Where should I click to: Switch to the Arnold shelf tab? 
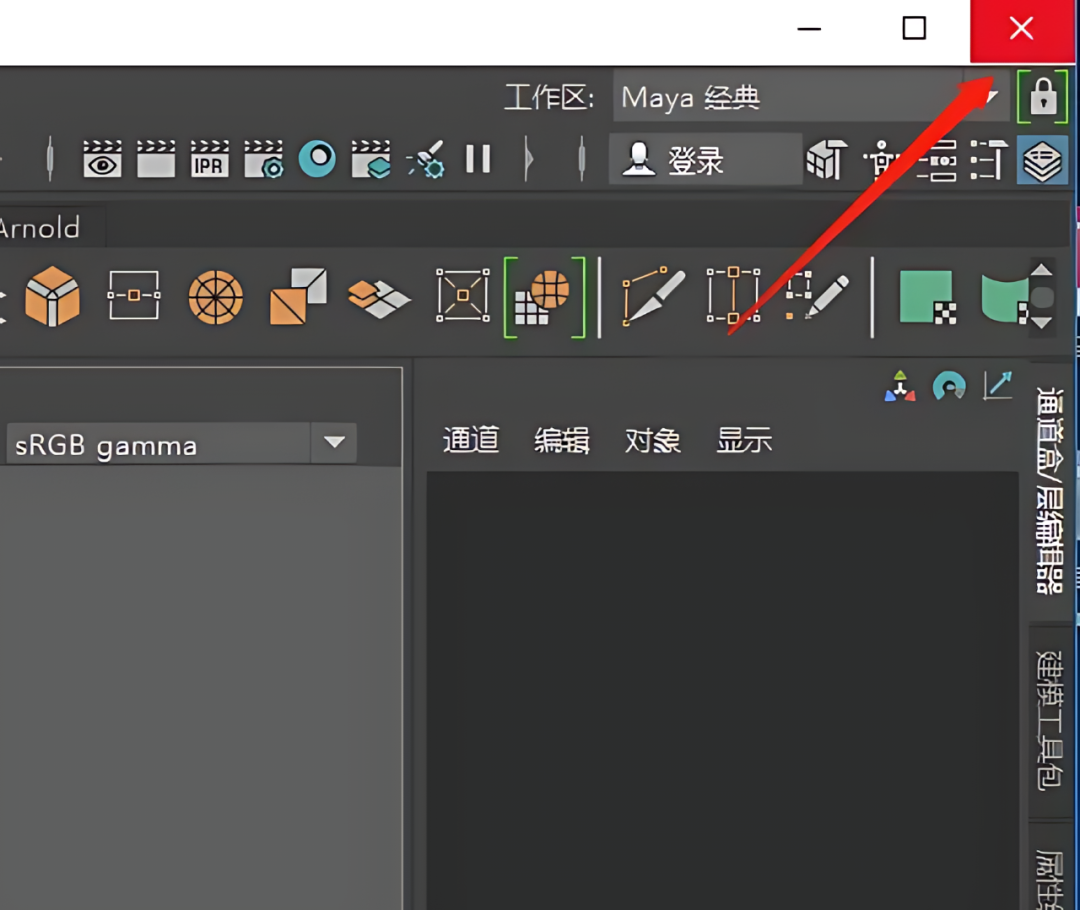click(x=38, y=228)
